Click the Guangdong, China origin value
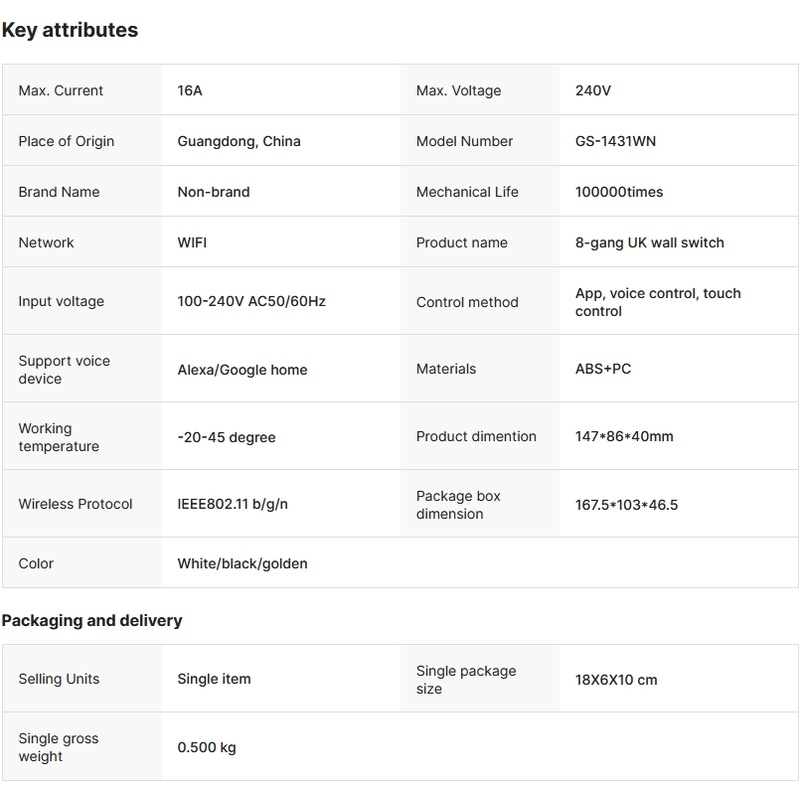Viewport: 800px width, 790px height. coord(239,142)
